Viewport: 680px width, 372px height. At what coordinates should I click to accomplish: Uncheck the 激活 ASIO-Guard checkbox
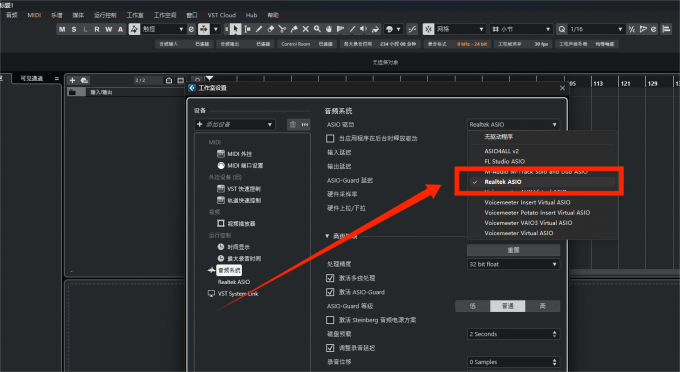[x=330, y=292]
